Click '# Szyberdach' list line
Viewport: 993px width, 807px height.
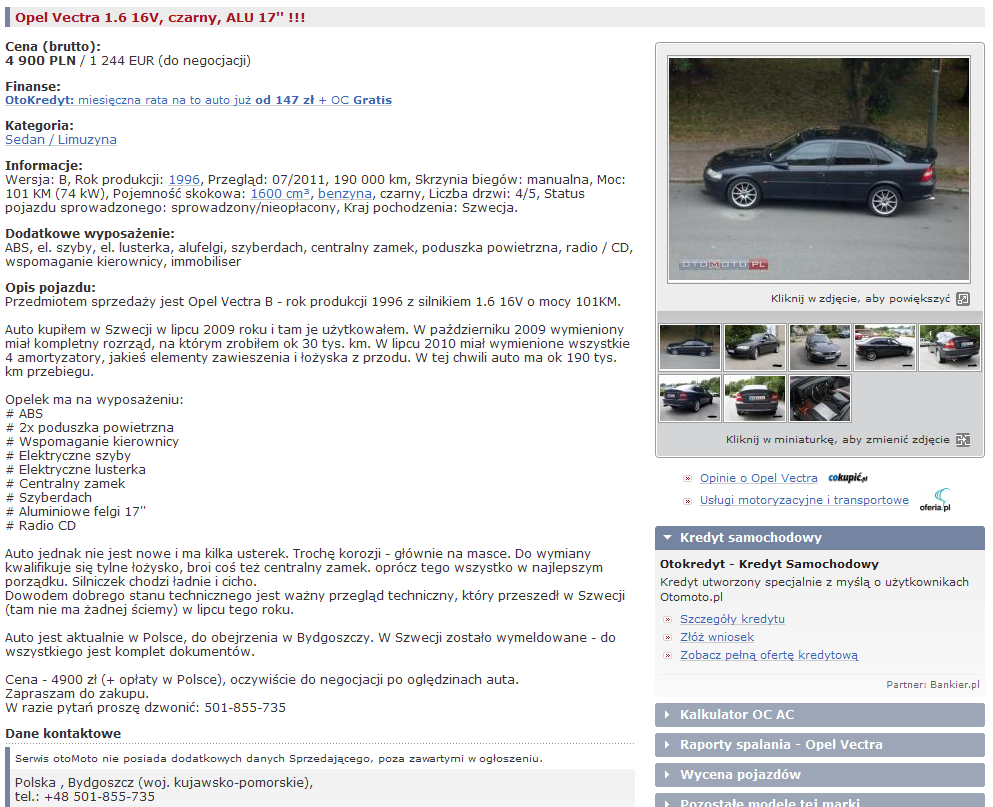click(x=49, y=498)
